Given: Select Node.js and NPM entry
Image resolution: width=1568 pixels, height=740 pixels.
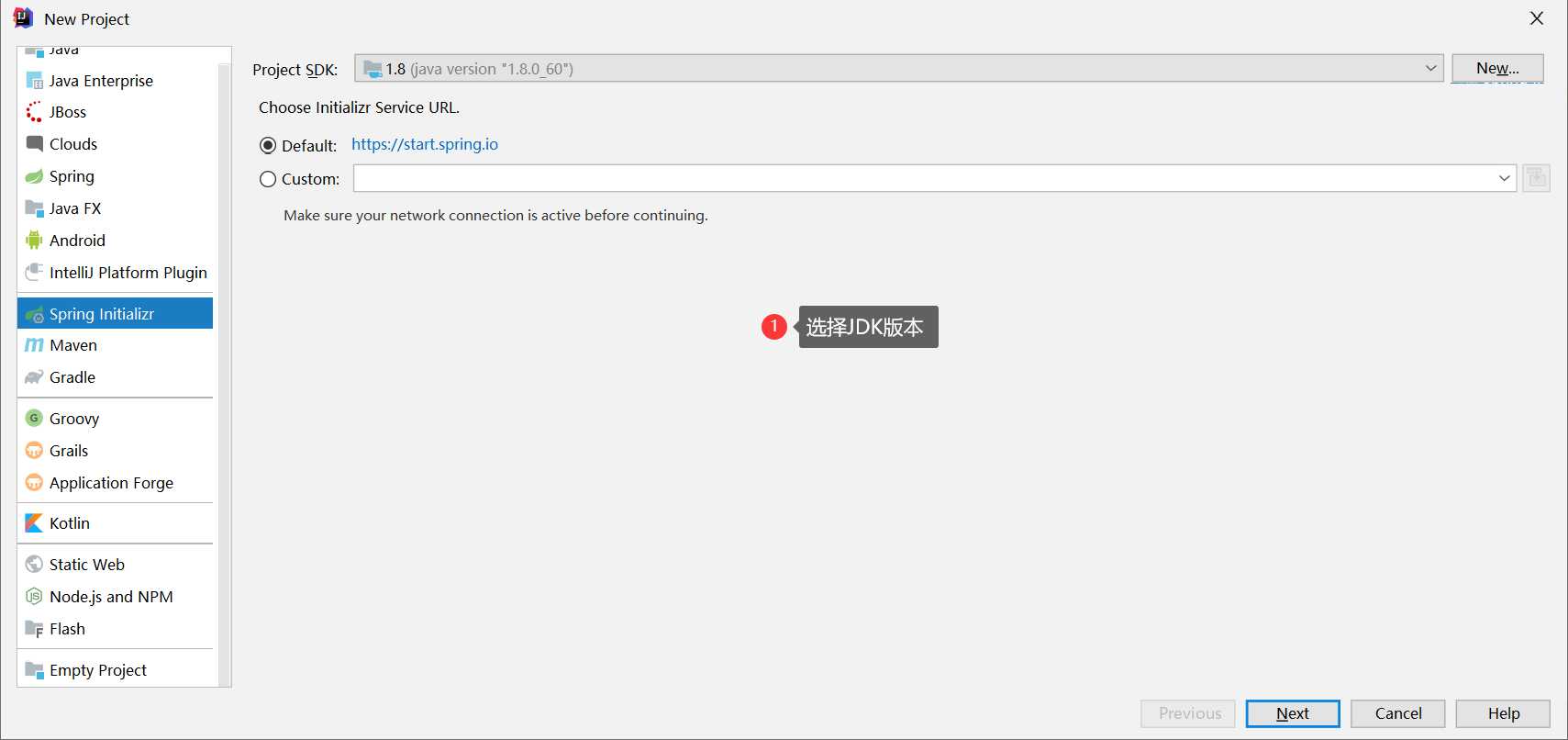Looking at the screenshot, I should tap(115, 597).
